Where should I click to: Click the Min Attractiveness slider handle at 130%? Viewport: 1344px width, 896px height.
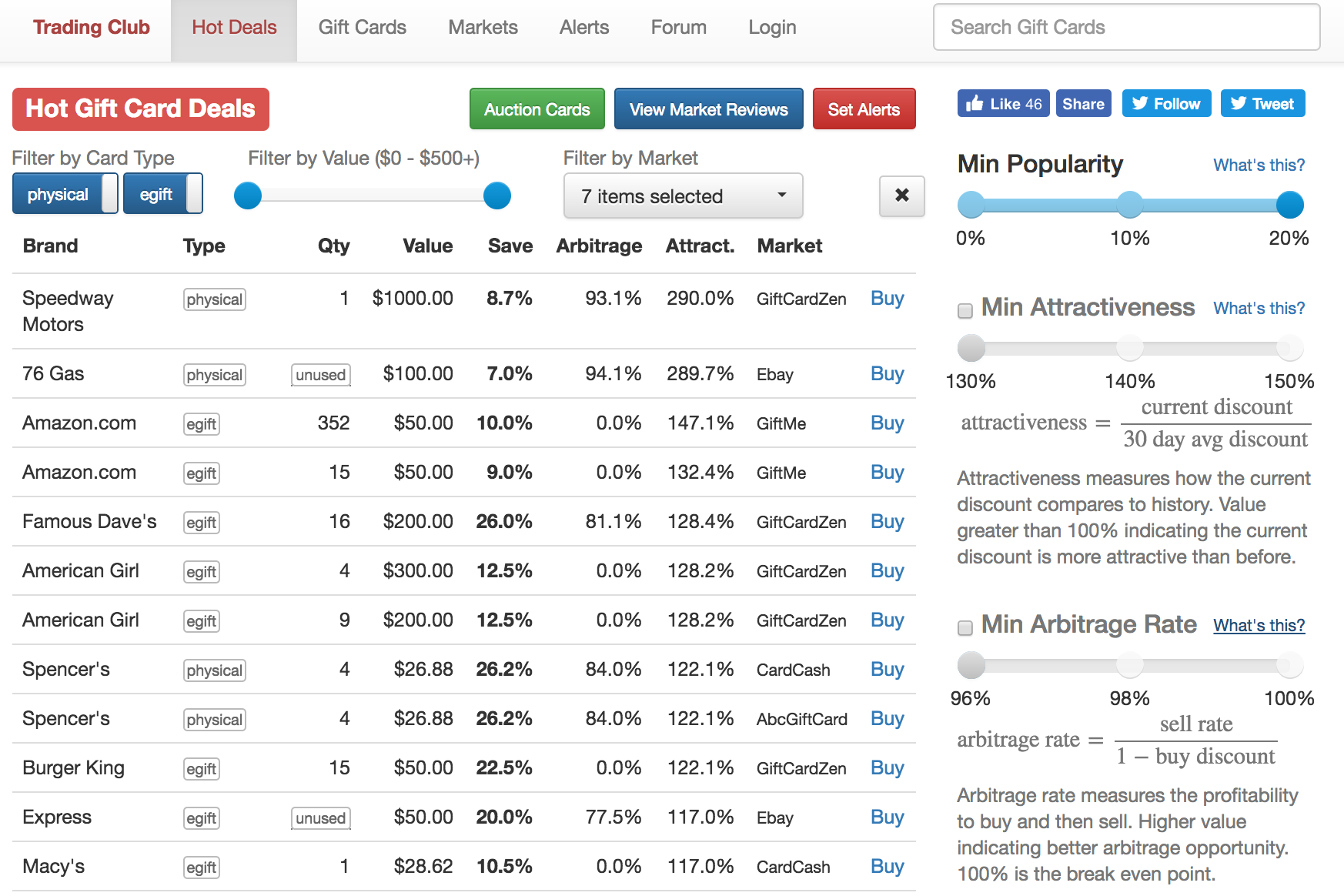pos(971,348)
